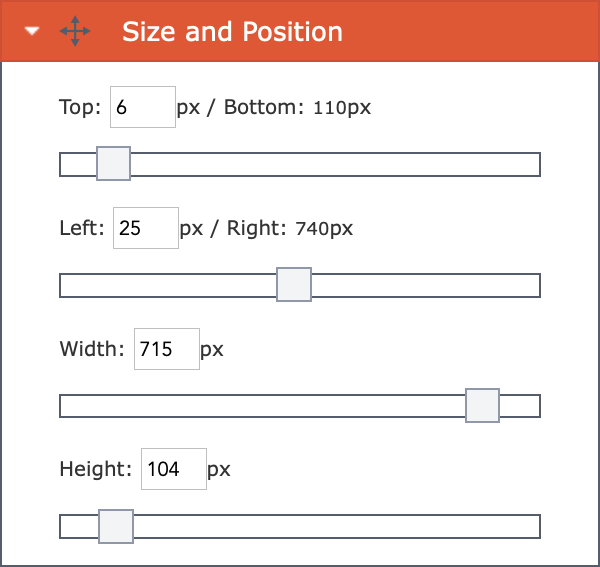Click into the Width input box
Screen dimensions: 600x567
coord(167,349)
